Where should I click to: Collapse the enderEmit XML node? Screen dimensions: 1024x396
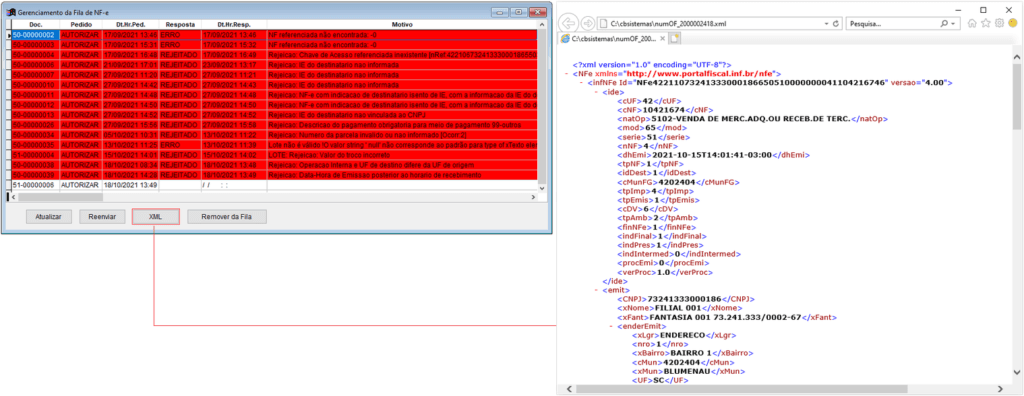[612, 325]
